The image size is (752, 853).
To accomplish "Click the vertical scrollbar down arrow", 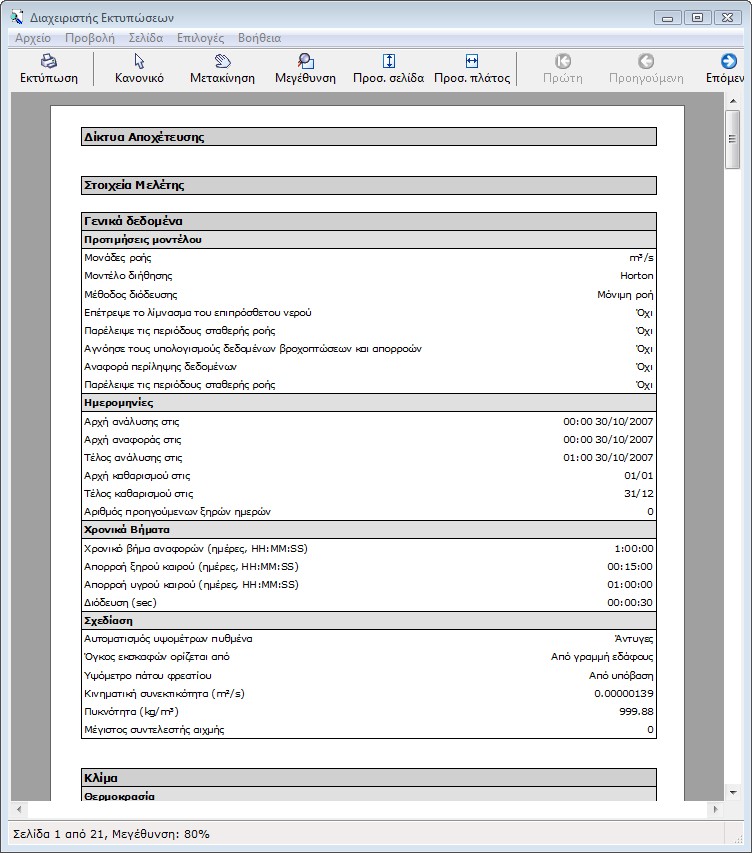I will (733, 791).
